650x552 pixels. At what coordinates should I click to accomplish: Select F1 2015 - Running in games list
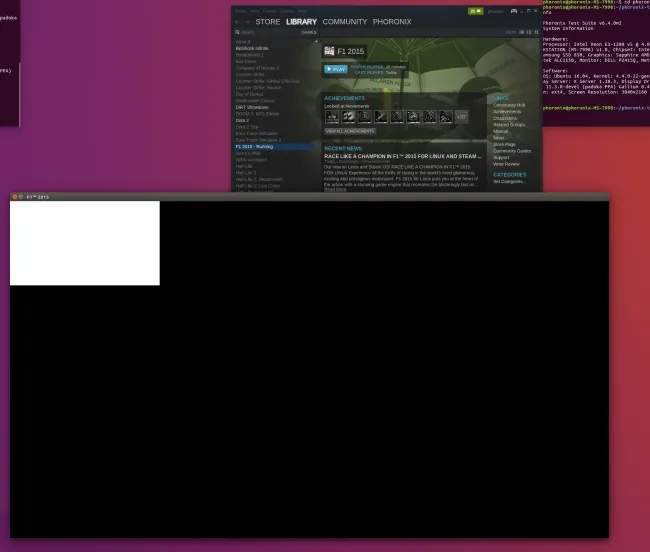pos(274,147)
